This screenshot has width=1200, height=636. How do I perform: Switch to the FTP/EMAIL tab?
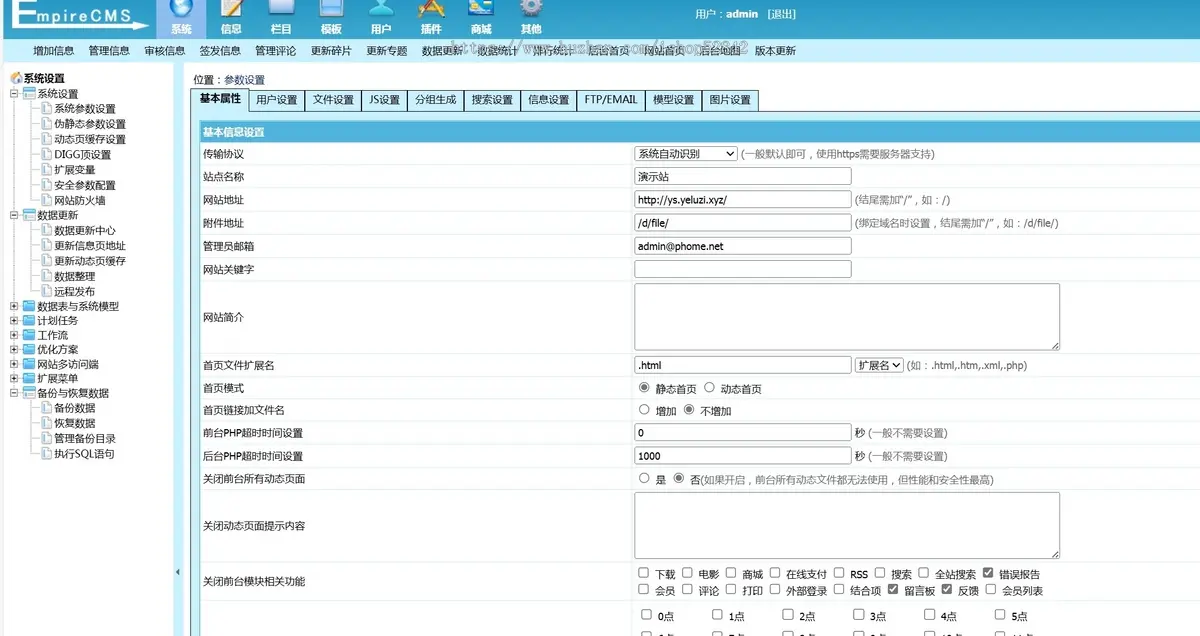(610, 100)
